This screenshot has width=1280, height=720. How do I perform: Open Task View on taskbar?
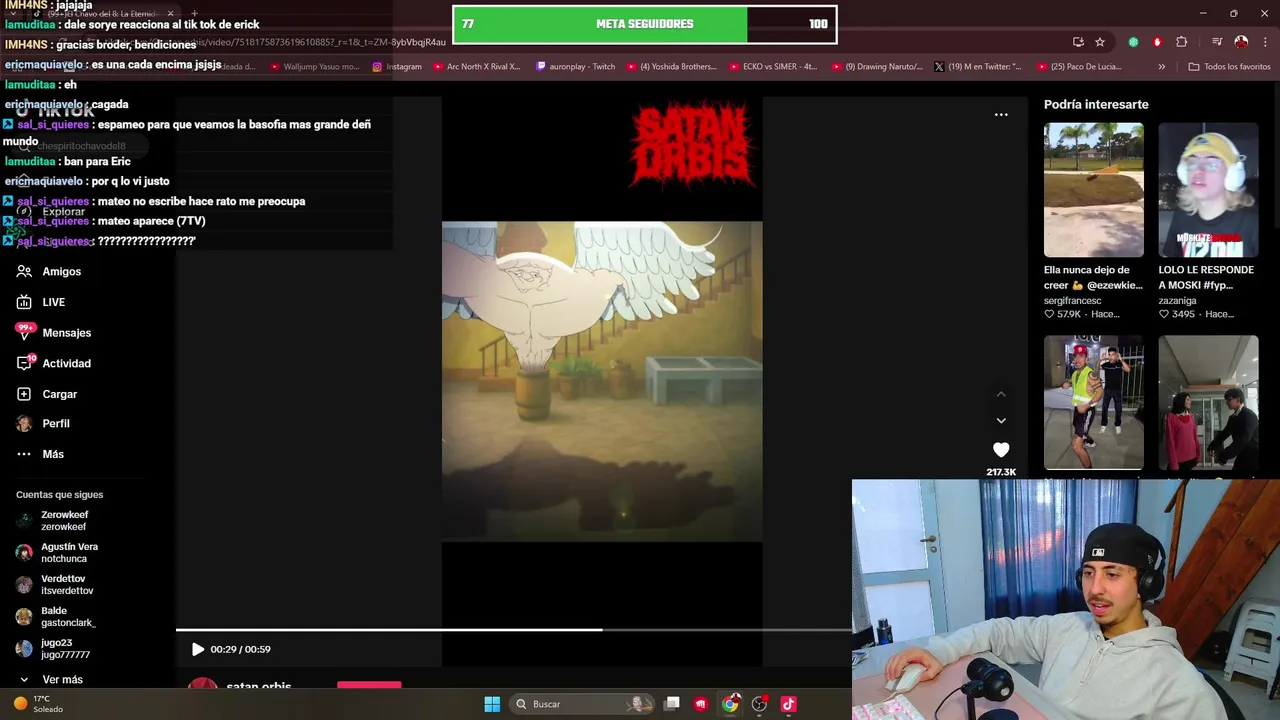coord(672,704)
